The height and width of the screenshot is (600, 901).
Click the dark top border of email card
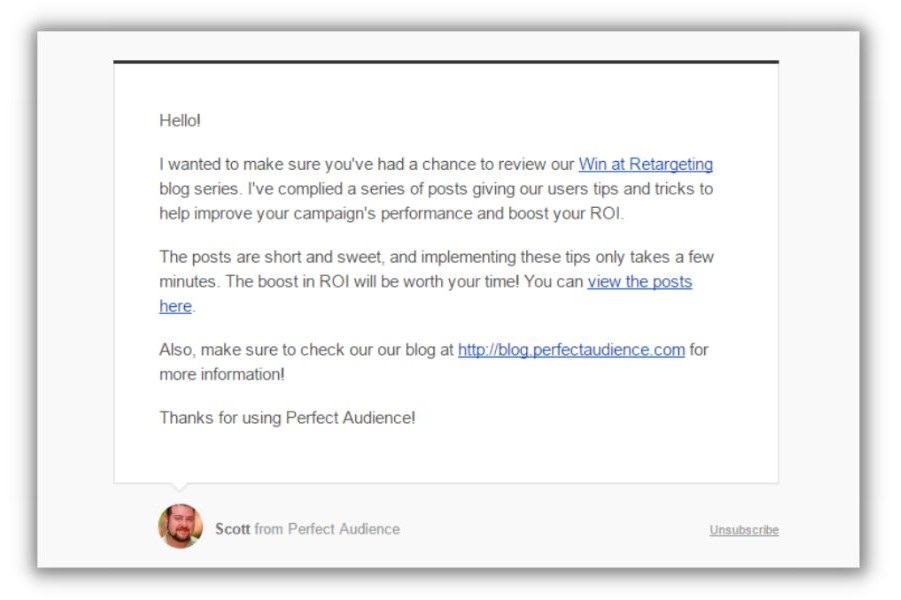click(x=445, y=62)
